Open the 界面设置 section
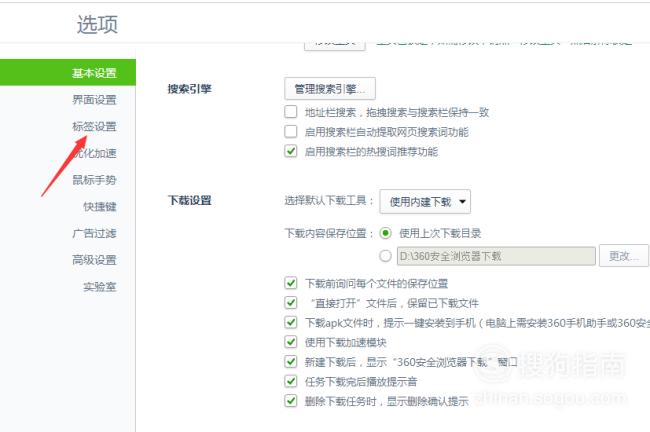 94,100
